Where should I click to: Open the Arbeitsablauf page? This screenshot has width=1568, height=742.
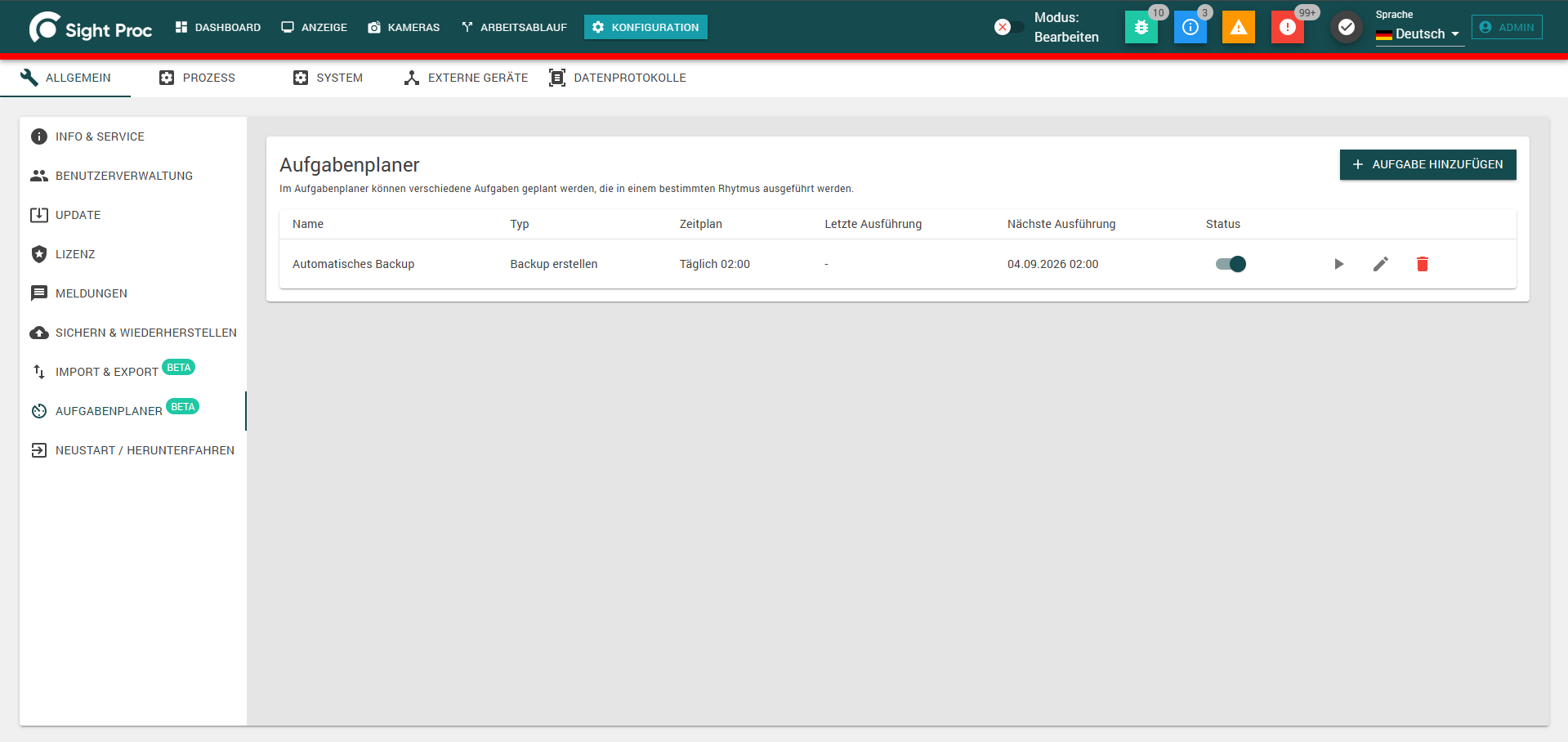tap(514, 27)
